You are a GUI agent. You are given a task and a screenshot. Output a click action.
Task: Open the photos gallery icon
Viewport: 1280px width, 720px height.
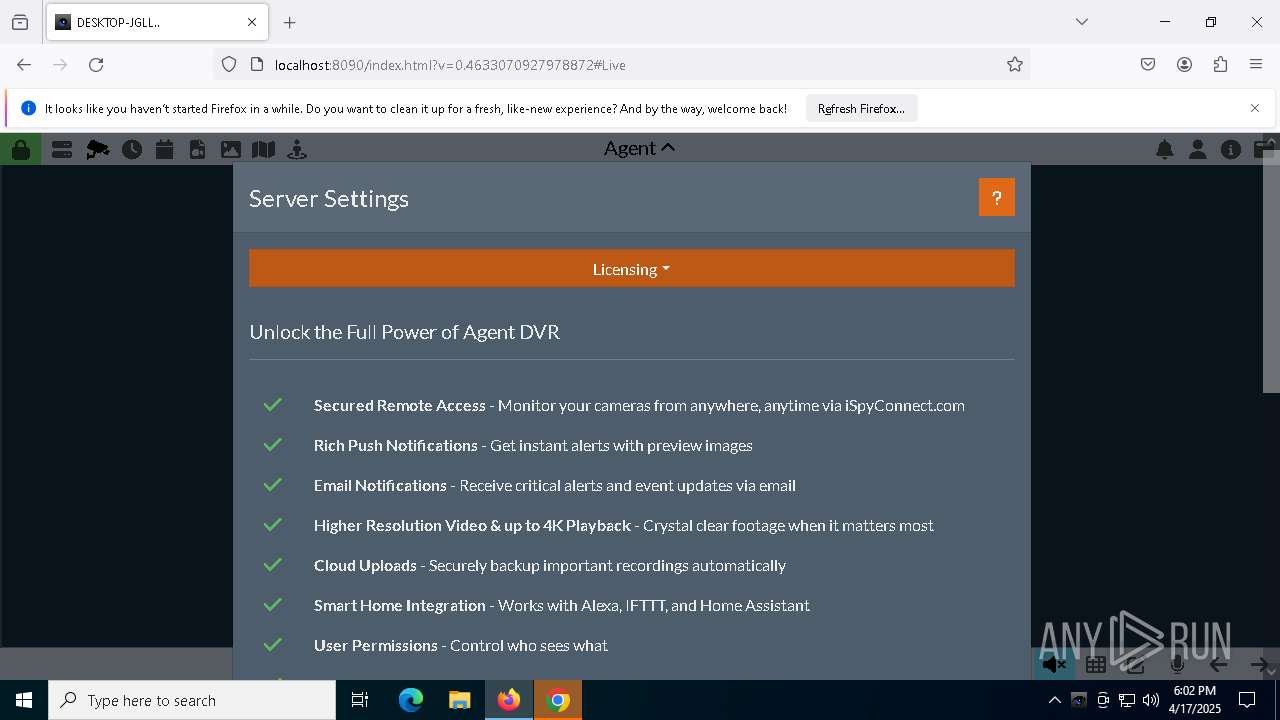point(231,150)
